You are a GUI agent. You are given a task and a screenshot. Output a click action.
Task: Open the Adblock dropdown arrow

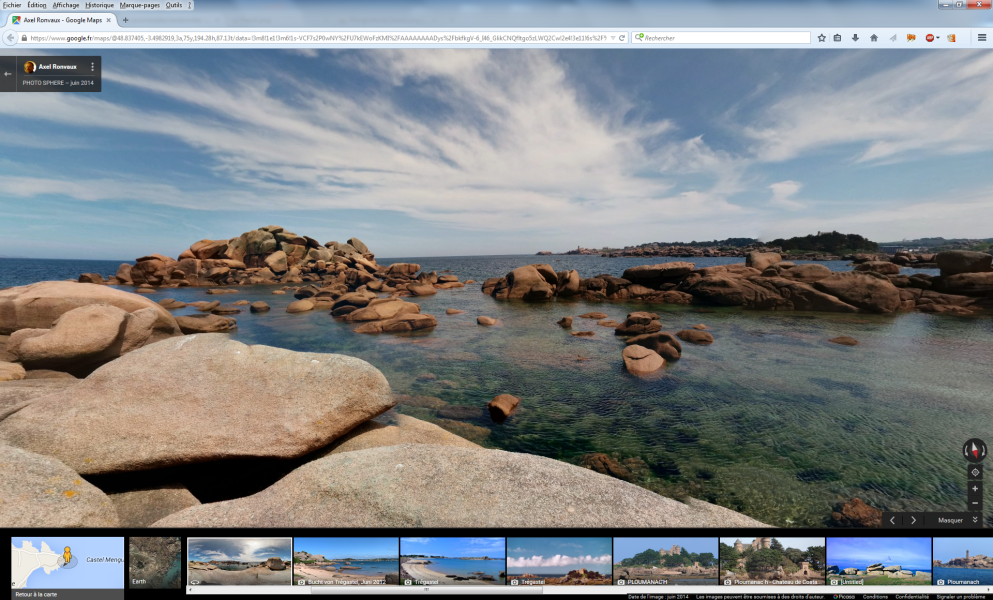click(x=937, y=38)
